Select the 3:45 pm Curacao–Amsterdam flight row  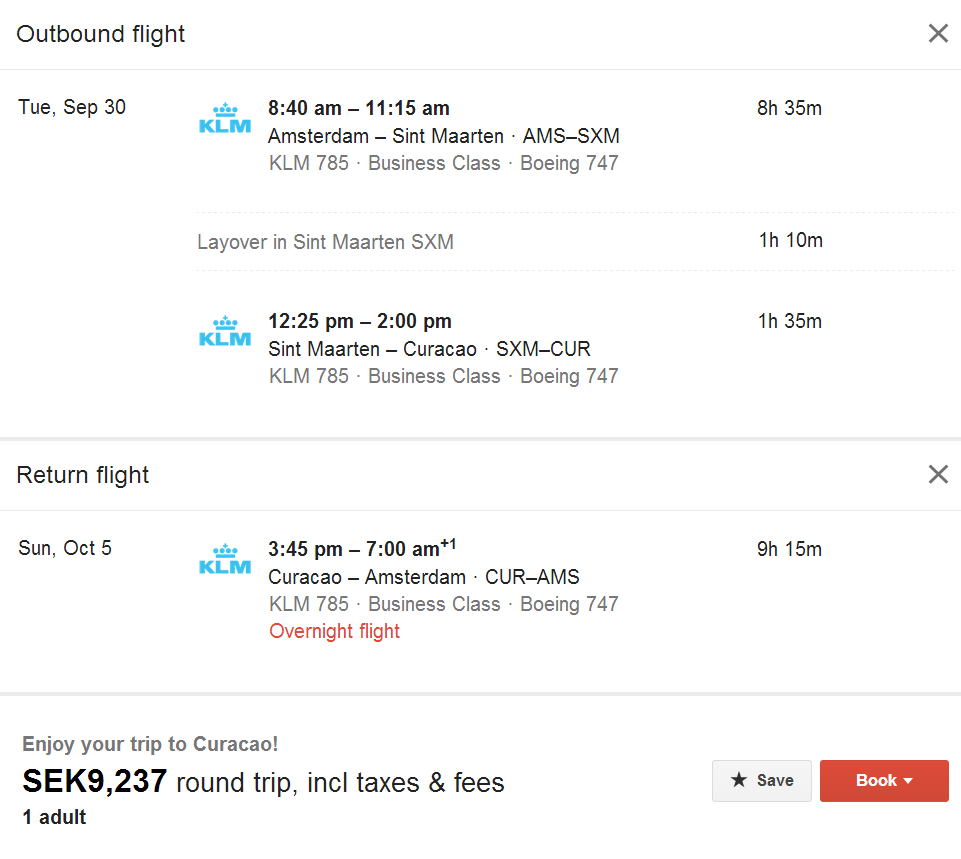pos(380,548)
